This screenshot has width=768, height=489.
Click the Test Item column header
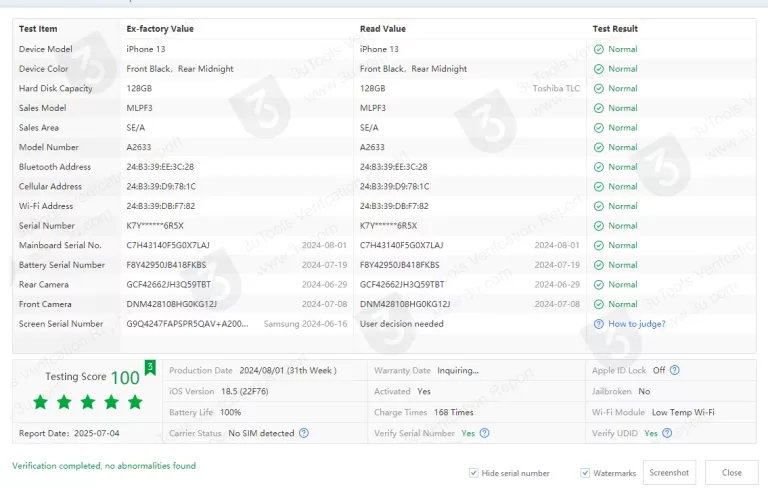pyautogui.click(x=38, y=29)
